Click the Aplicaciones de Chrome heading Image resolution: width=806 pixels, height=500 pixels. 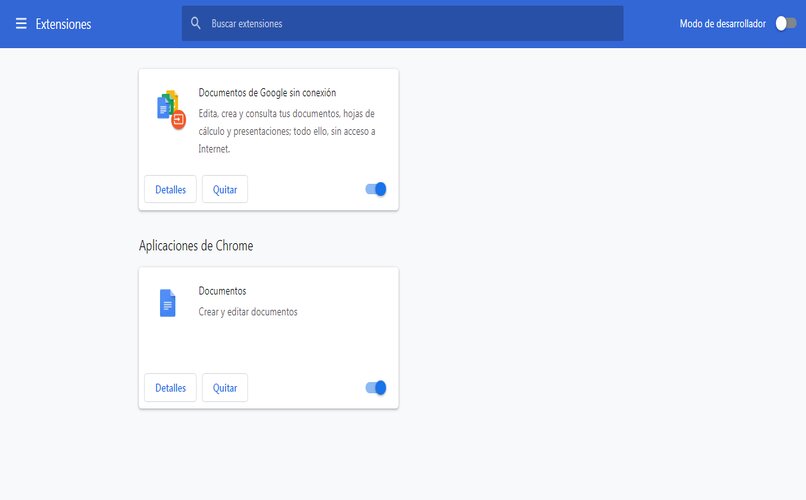click(x=196, y=246)
